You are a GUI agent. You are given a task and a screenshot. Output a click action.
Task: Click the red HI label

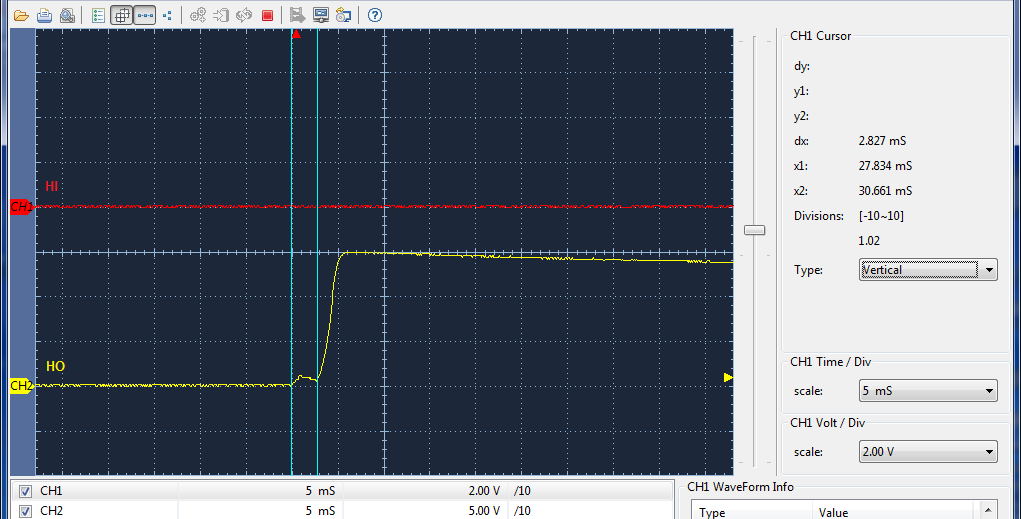[x=51, y=186]
